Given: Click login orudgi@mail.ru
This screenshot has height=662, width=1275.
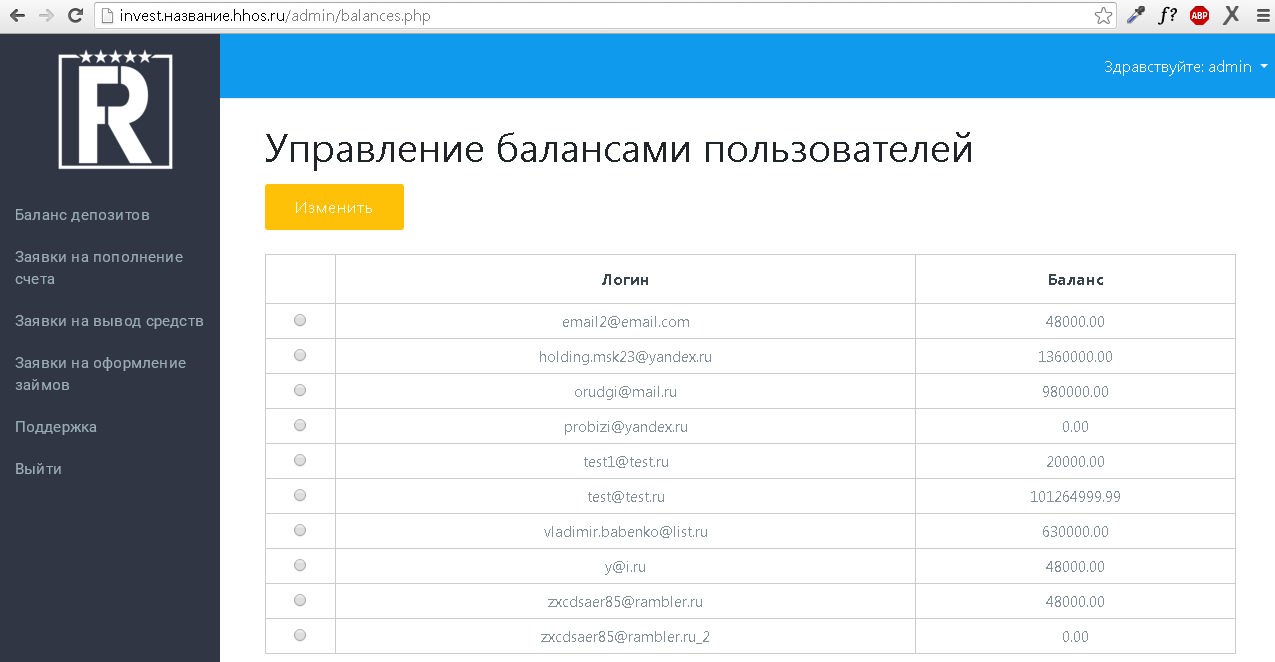Looking at the screenshot, I should click(625, 392).
